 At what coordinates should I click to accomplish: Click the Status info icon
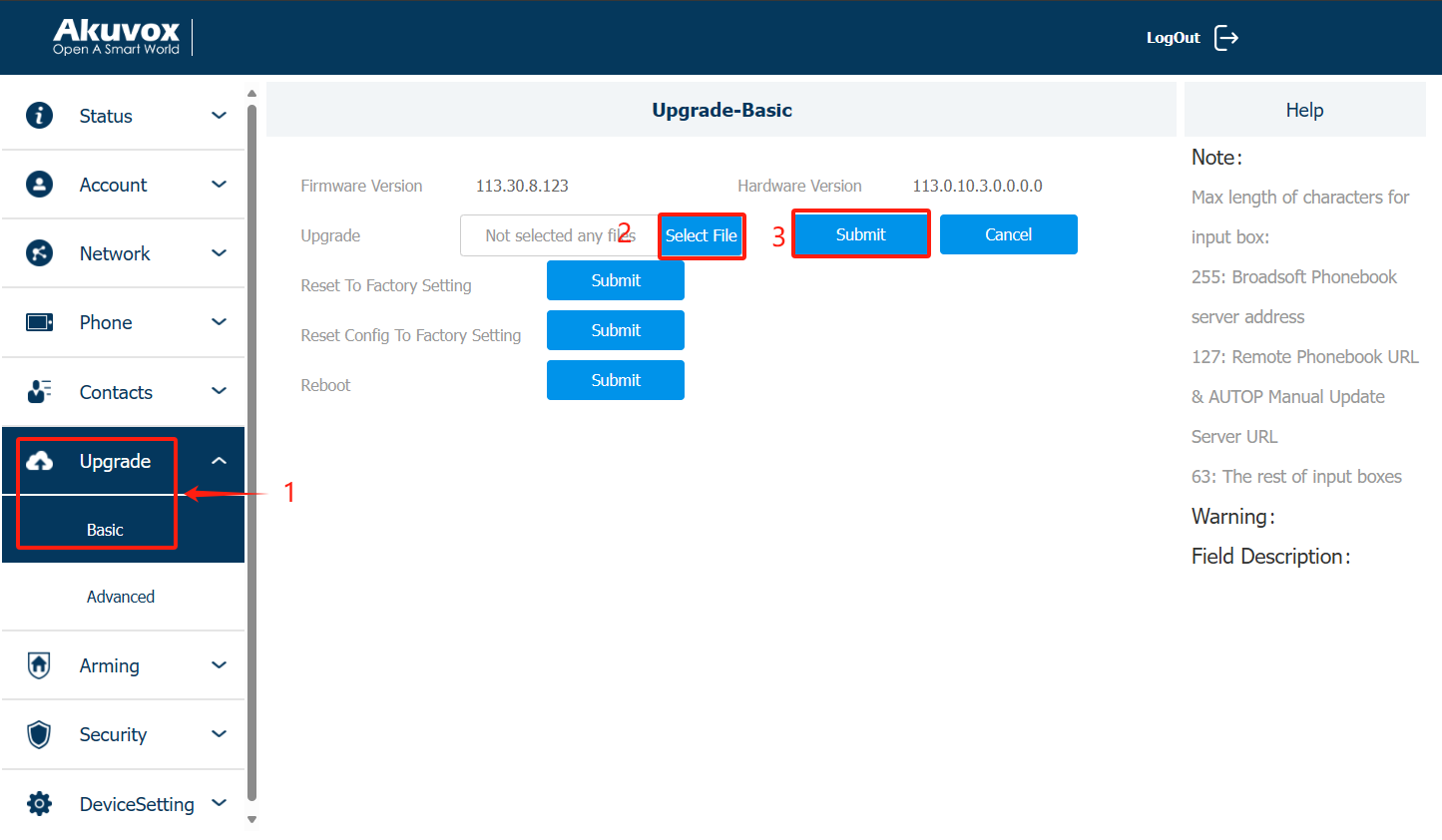click(39, 115)
